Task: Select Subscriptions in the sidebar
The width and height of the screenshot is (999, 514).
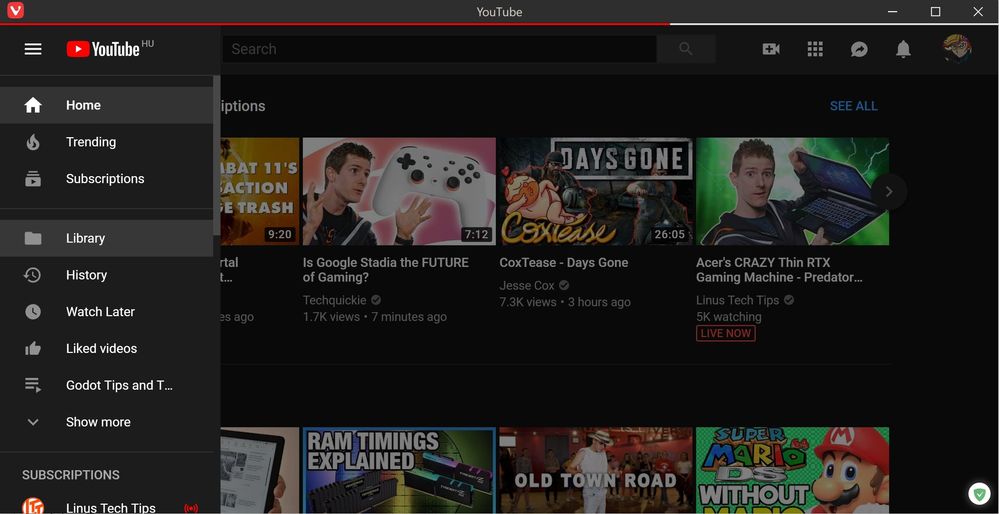Action: [106, 179]
